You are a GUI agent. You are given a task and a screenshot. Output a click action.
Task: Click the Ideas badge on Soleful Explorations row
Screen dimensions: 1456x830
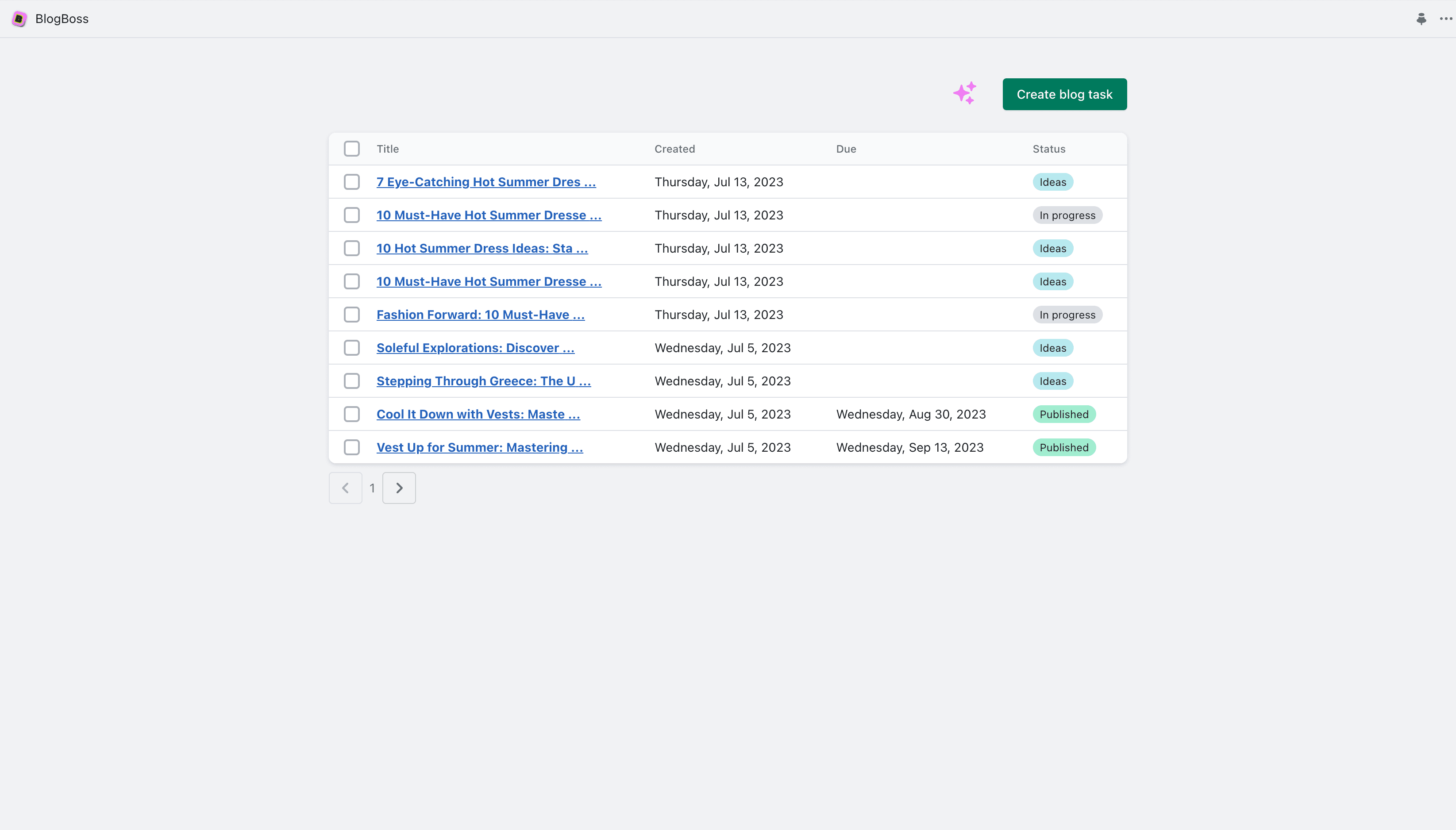(1052, 348)
